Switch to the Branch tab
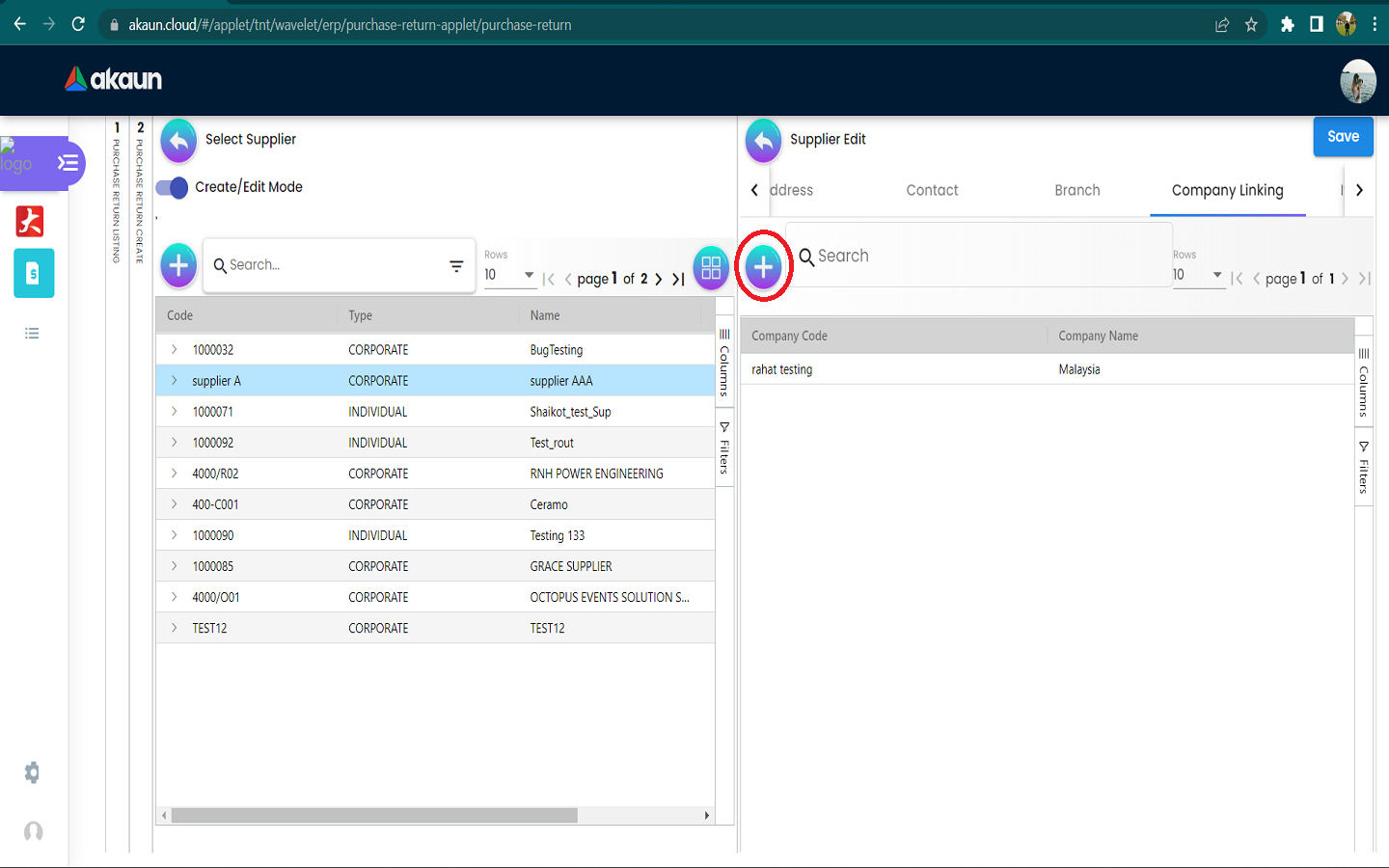The image size is (1389, 868). [1076, 191]
